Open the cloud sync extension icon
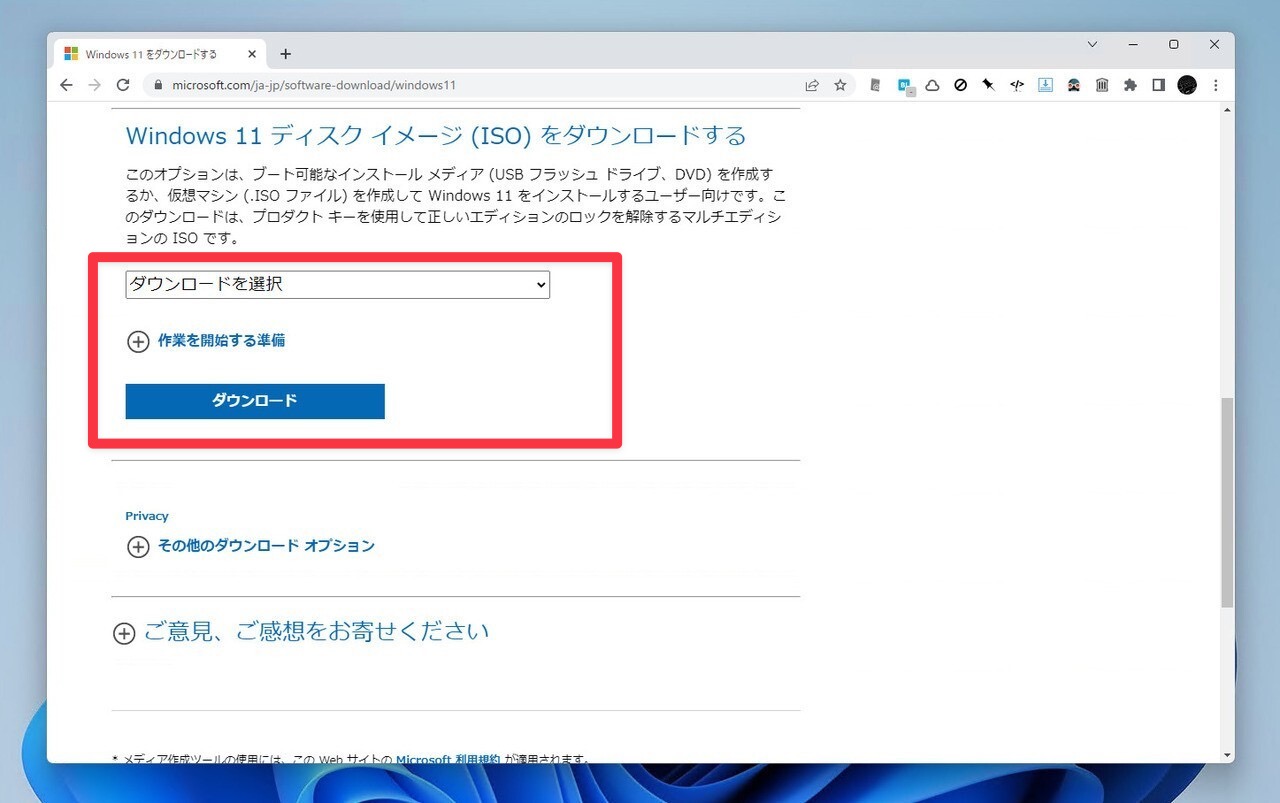 point(931,85)
